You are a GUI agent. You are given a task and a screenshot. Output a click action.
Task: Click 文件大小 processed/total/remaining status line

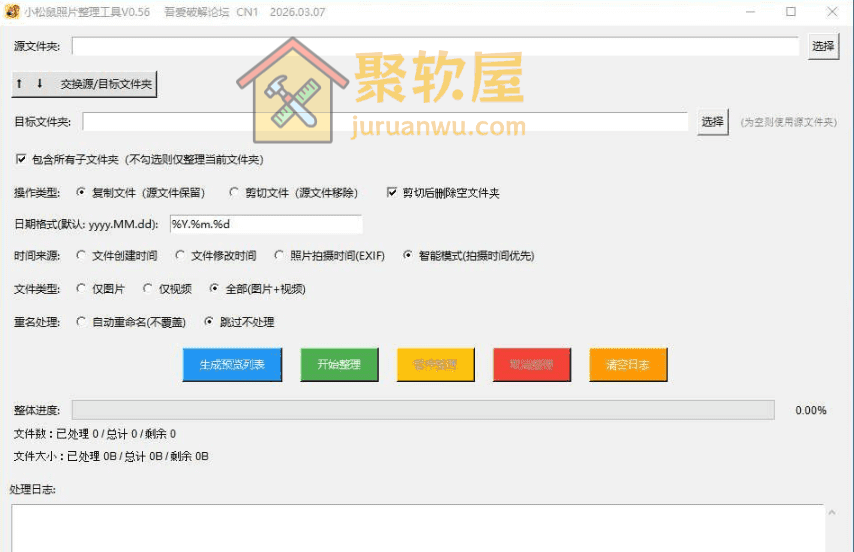[111, 456]
